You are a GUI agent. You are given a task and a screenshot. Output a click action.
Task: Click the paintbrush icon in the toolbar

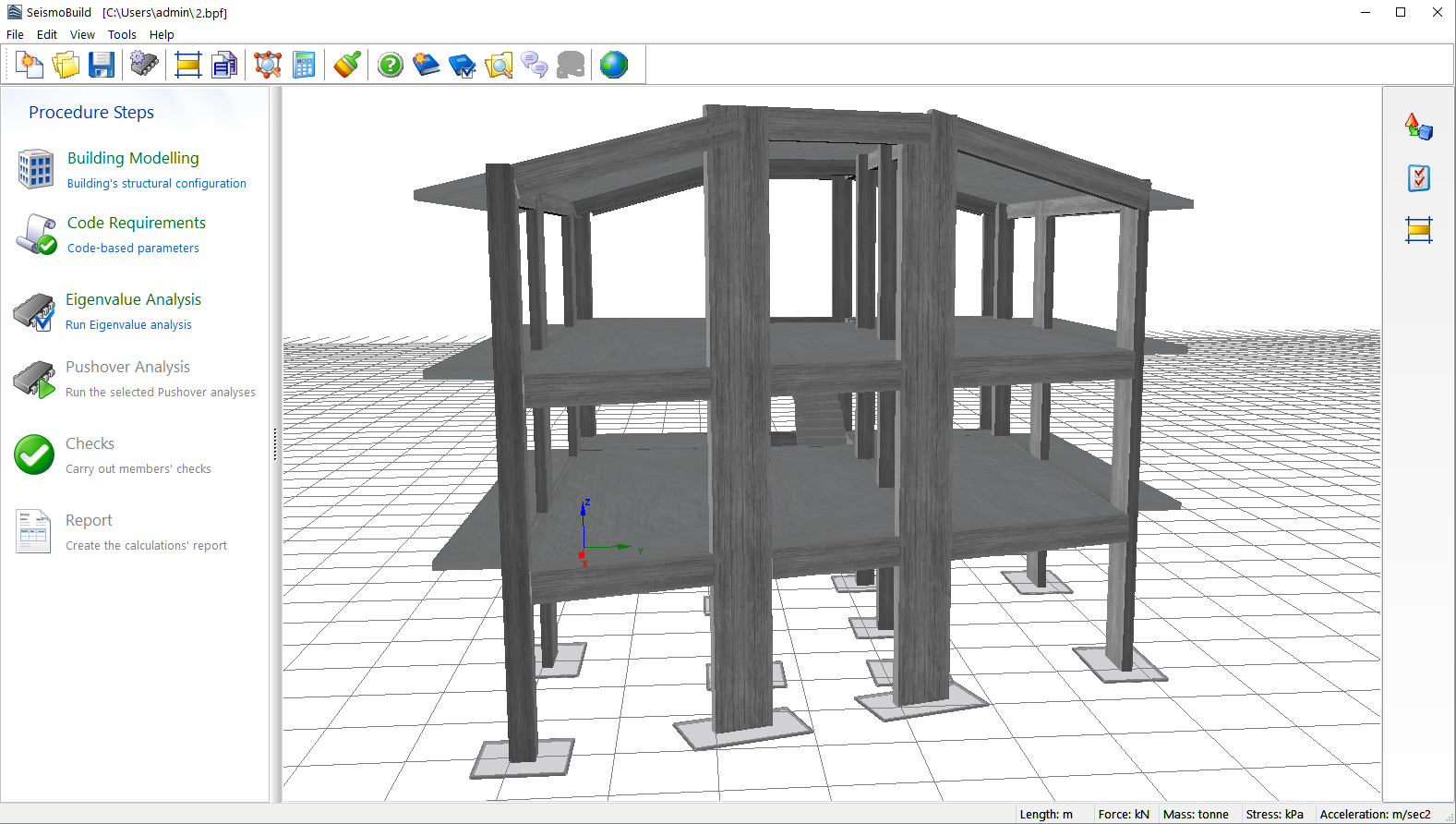pos(347,65)
